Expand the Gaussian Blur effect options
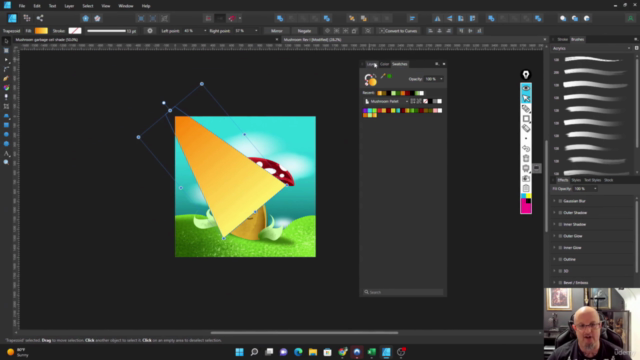 554,201
